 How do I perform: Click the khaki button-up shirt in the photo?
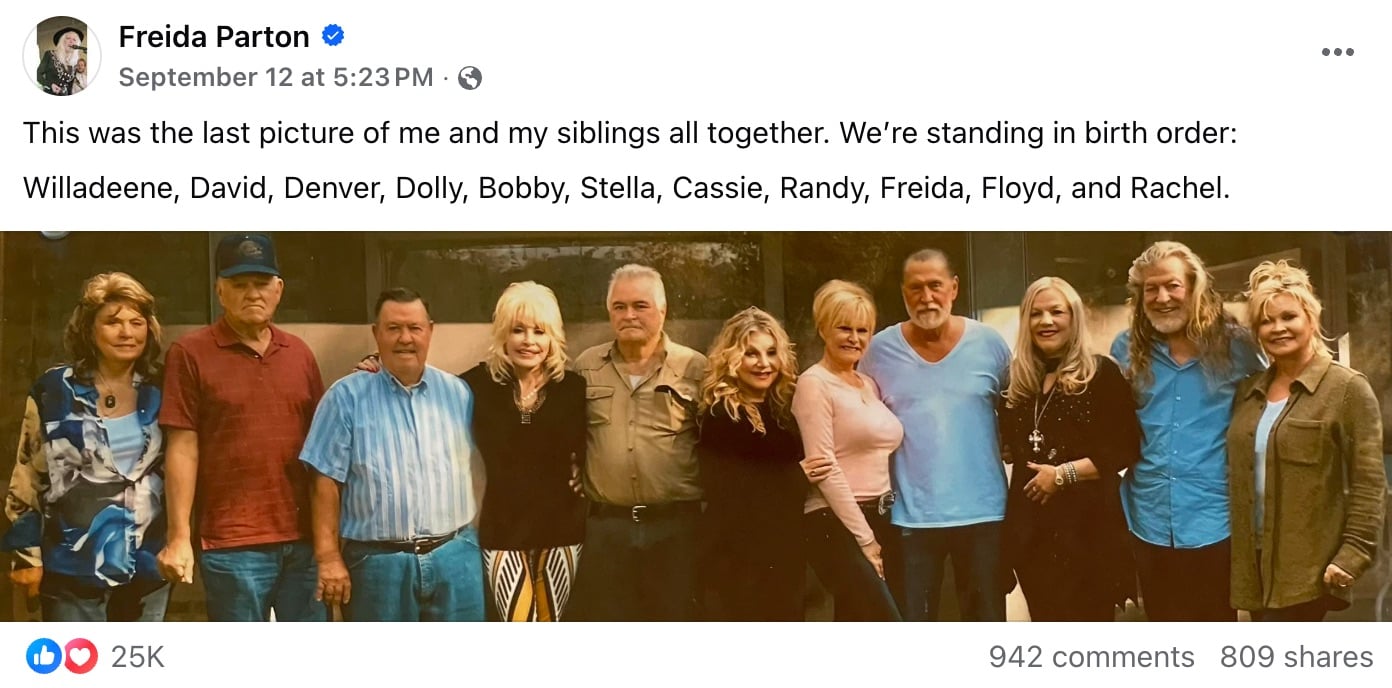coord(640,420)
